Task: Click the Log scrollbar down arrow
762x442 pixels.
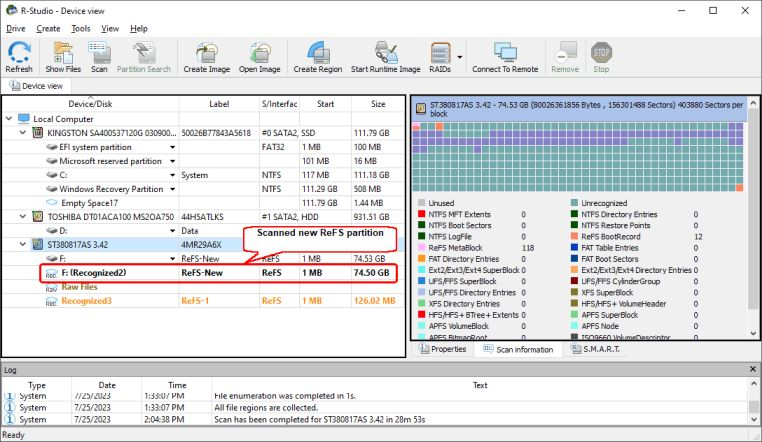Action: (753, 420)
